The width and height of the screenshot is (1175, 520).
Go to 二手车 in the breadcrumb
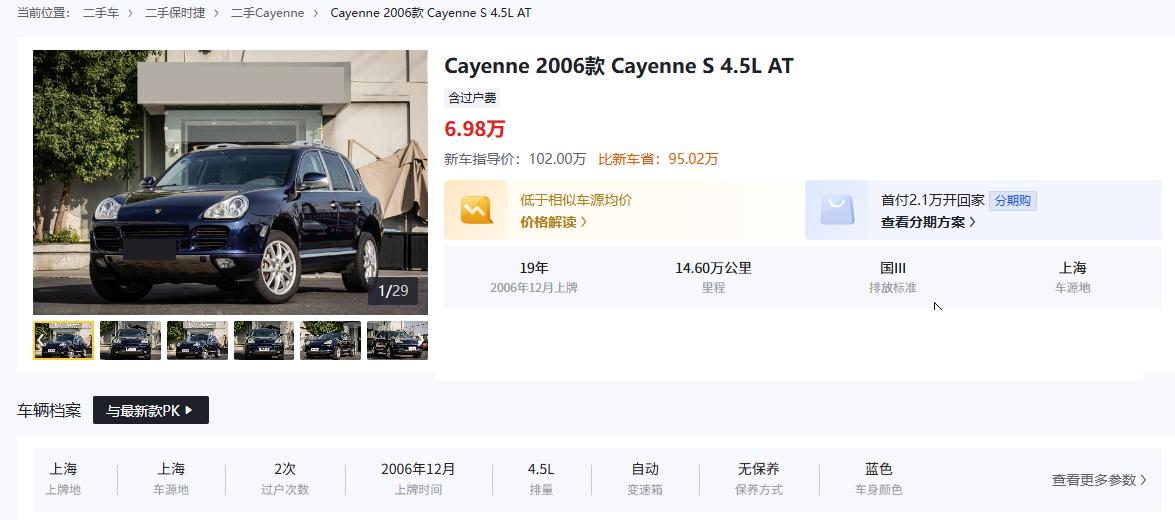(x=101, y=13)
